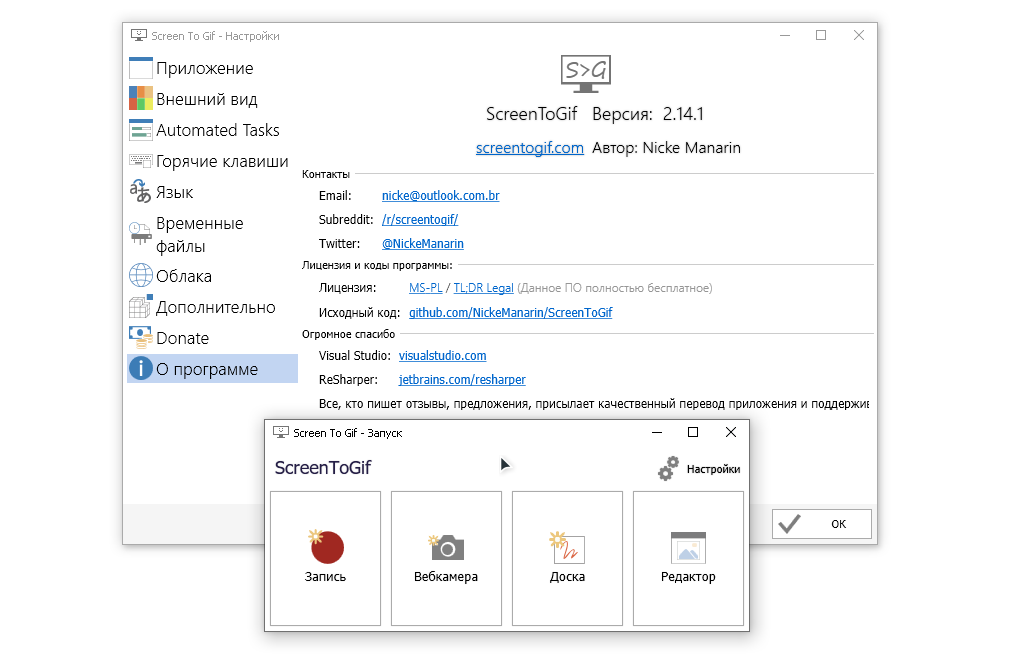
Task: Open the /r/screentogif/ subreddit link
Action: (x=420, y=219)
